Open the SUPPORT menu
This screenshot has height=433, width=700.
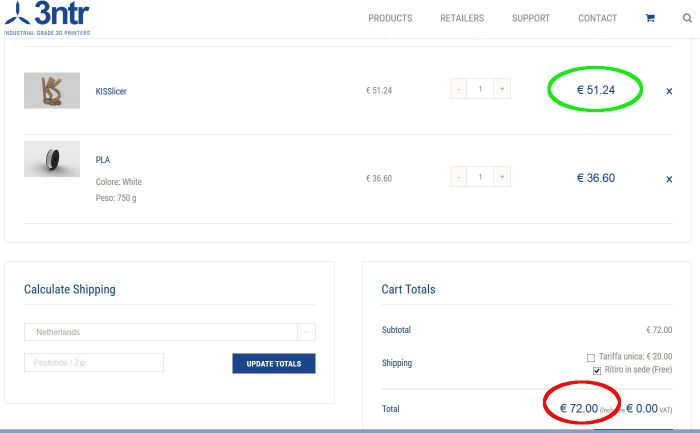point(531,18)
